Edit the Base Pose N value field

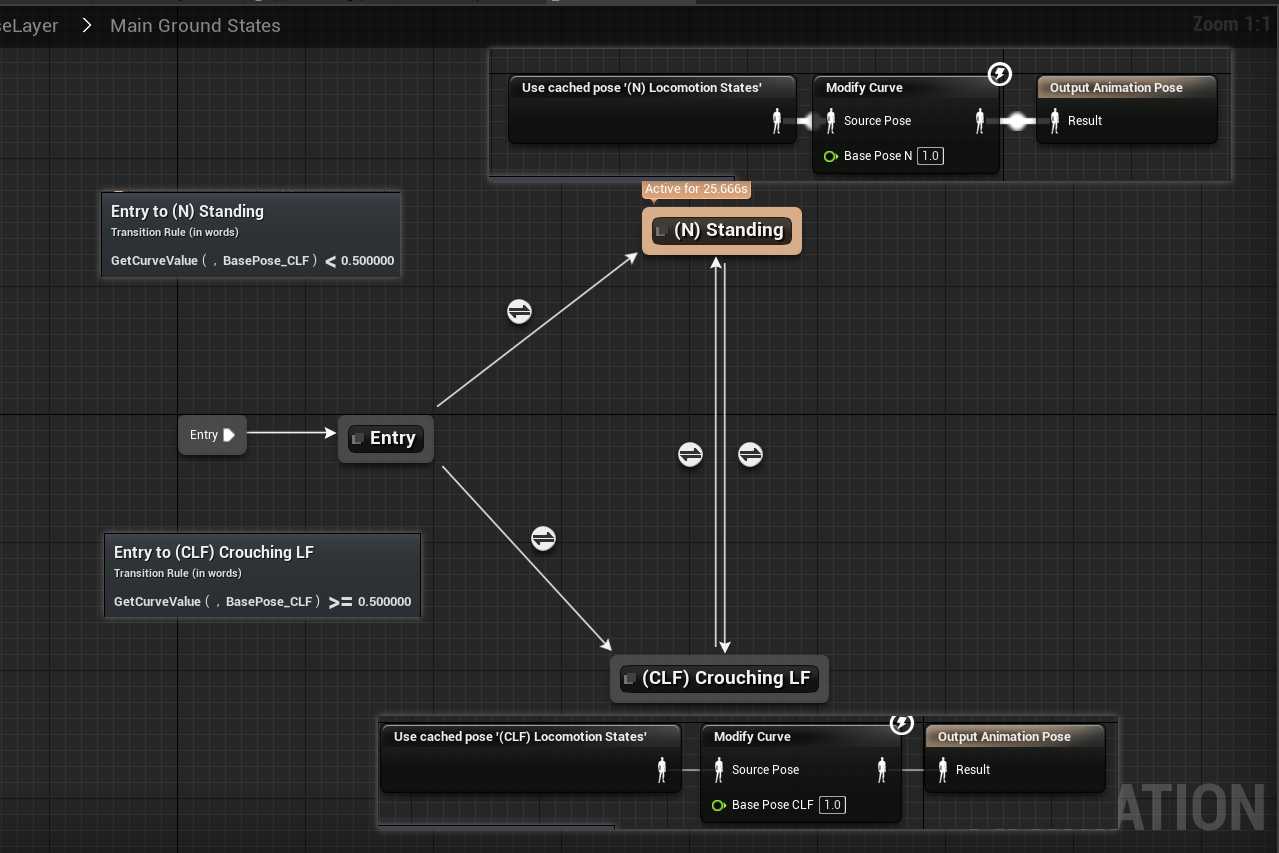(930, 156)
